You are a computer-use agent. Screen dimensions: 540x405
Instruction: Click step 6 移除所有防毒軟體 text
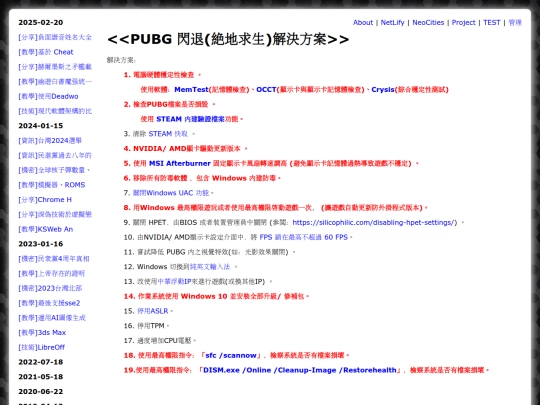pos(160,178)
